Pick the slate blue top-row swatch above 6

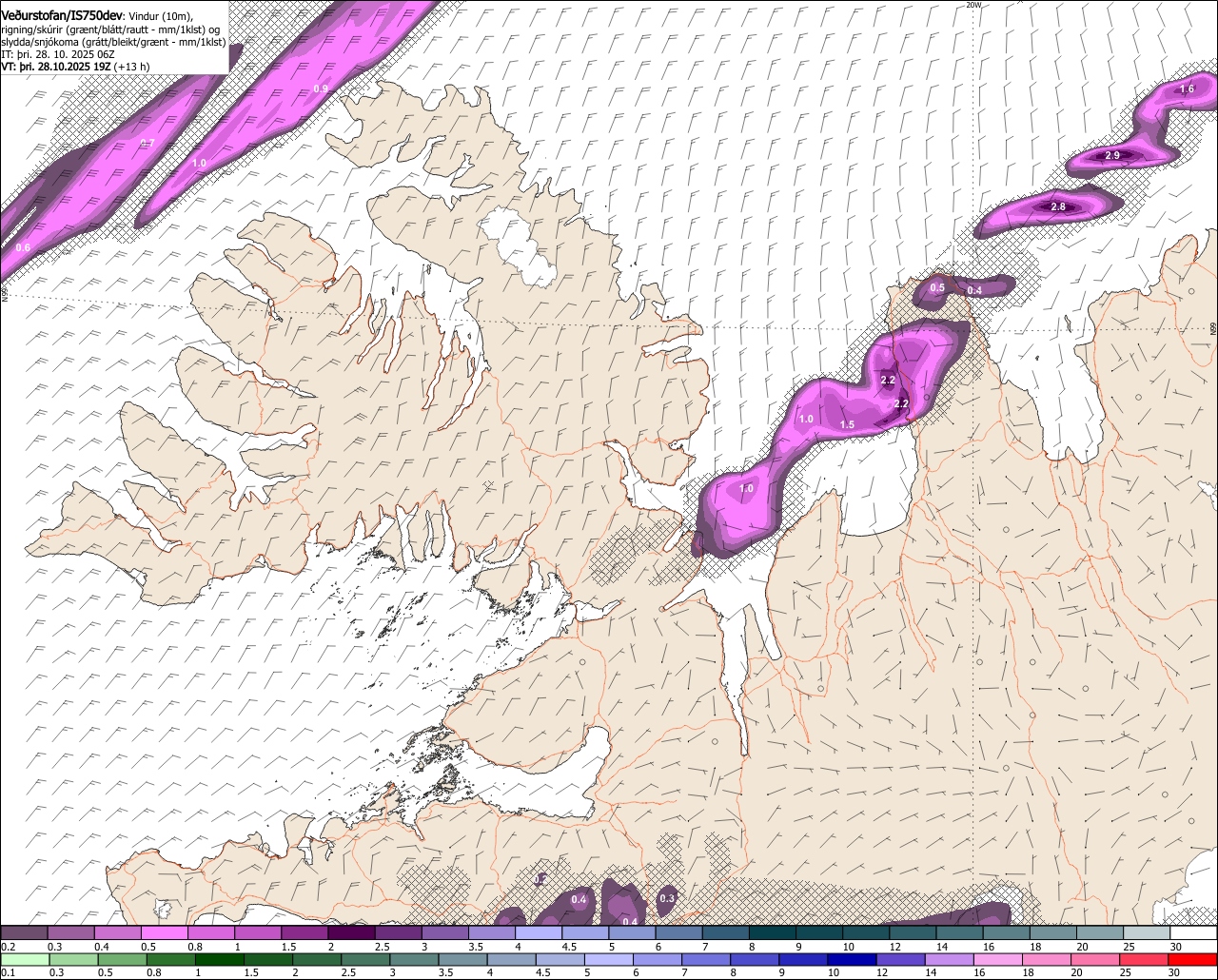pos(678,932)
